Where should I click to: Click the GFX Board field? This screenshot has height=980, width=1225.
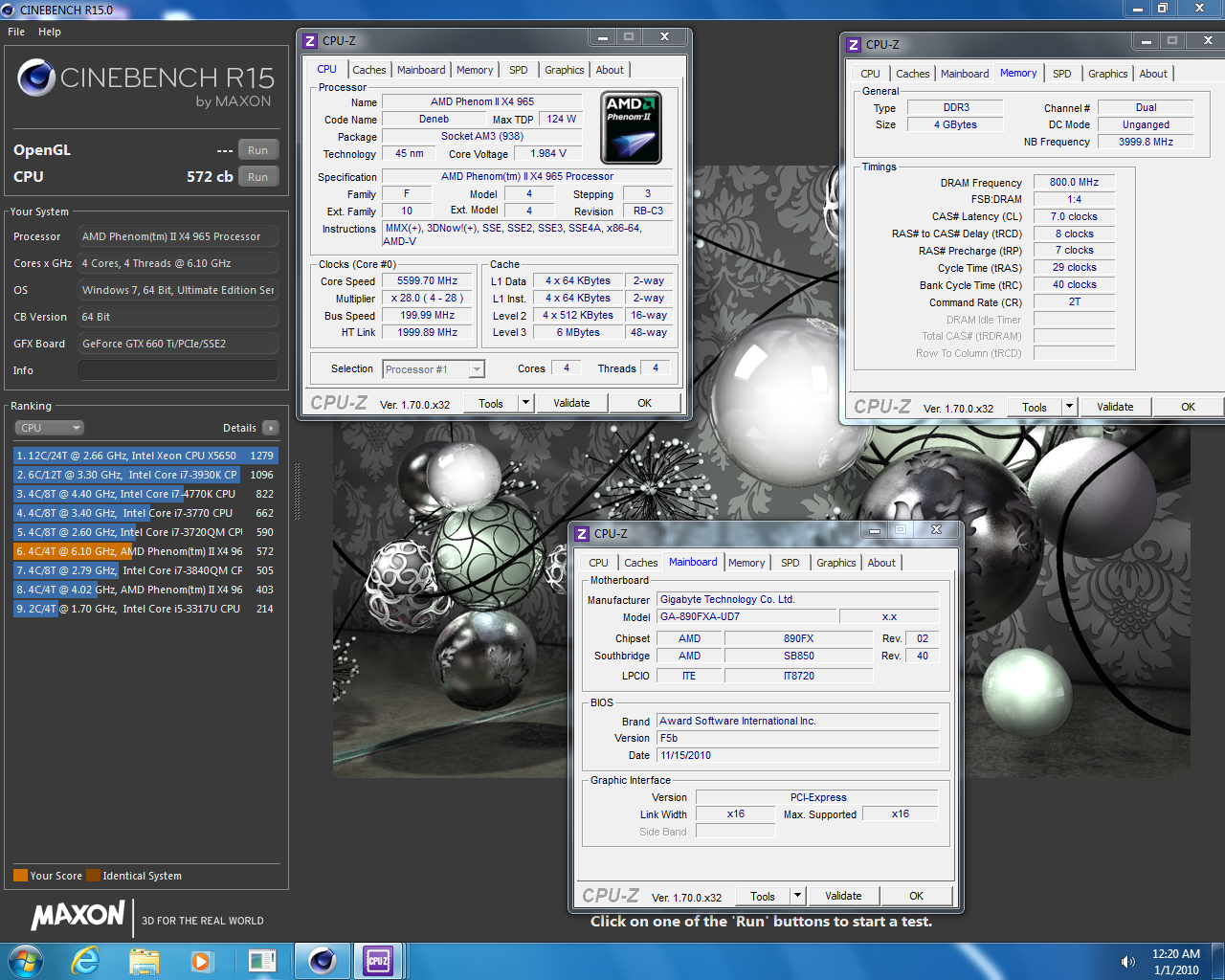point(178,344)
